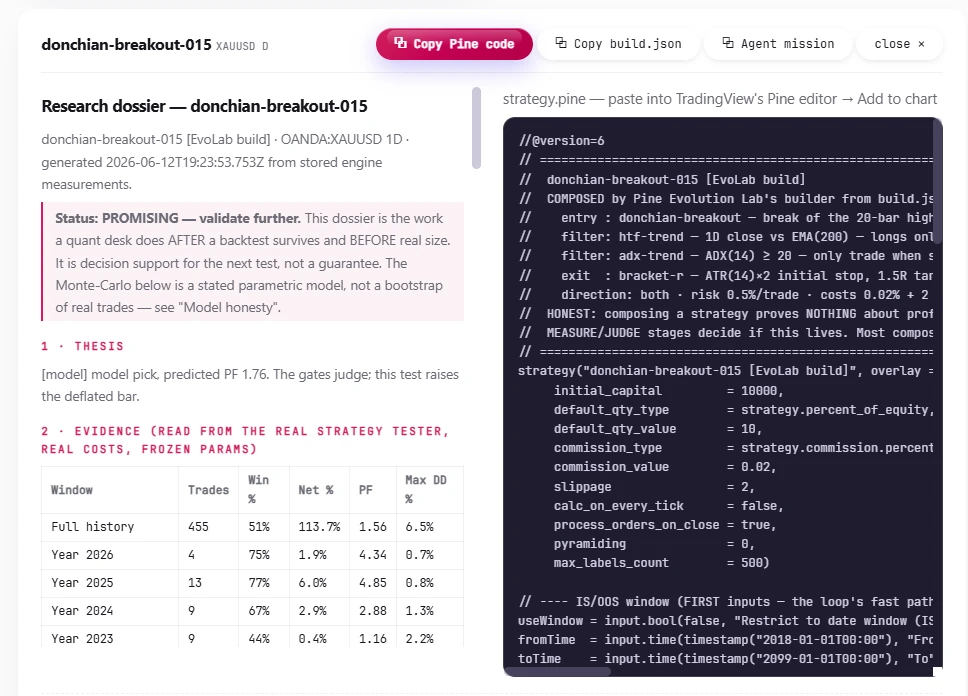Click the Trades column header
Image resolution: width=968 pixels, height=696 pixels.
point(208,490)
